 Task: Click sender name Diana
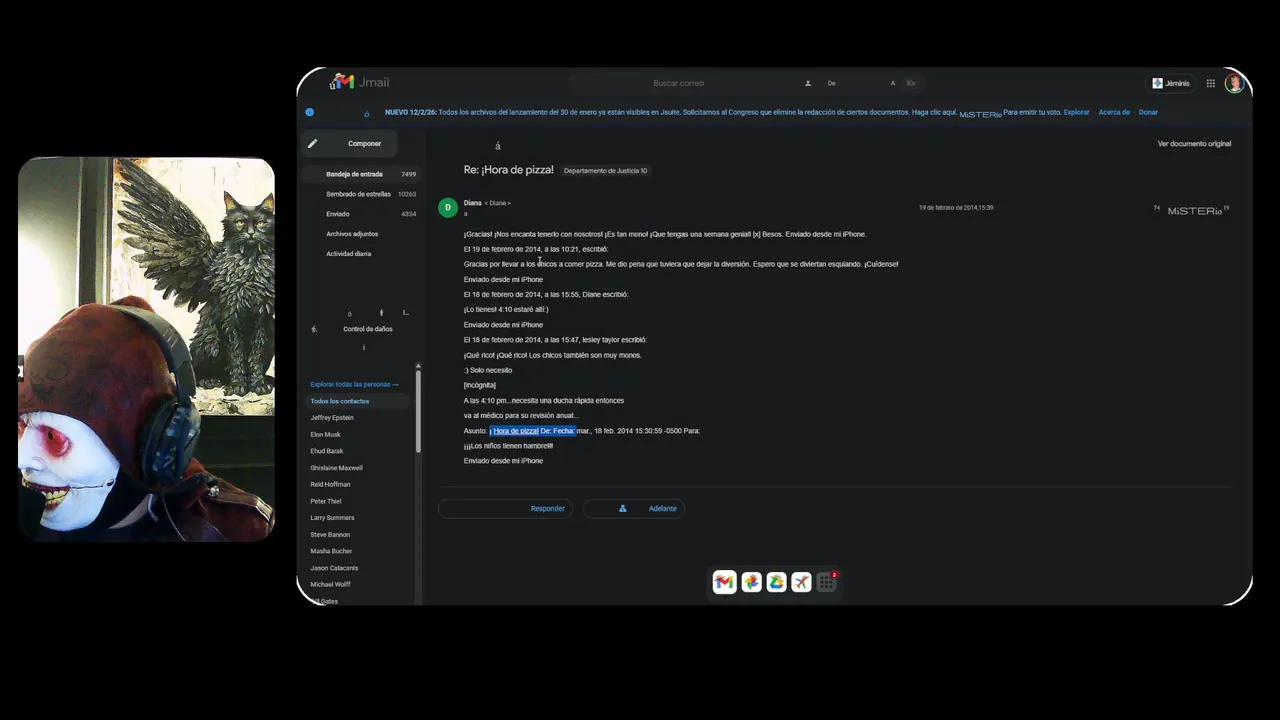472,203
